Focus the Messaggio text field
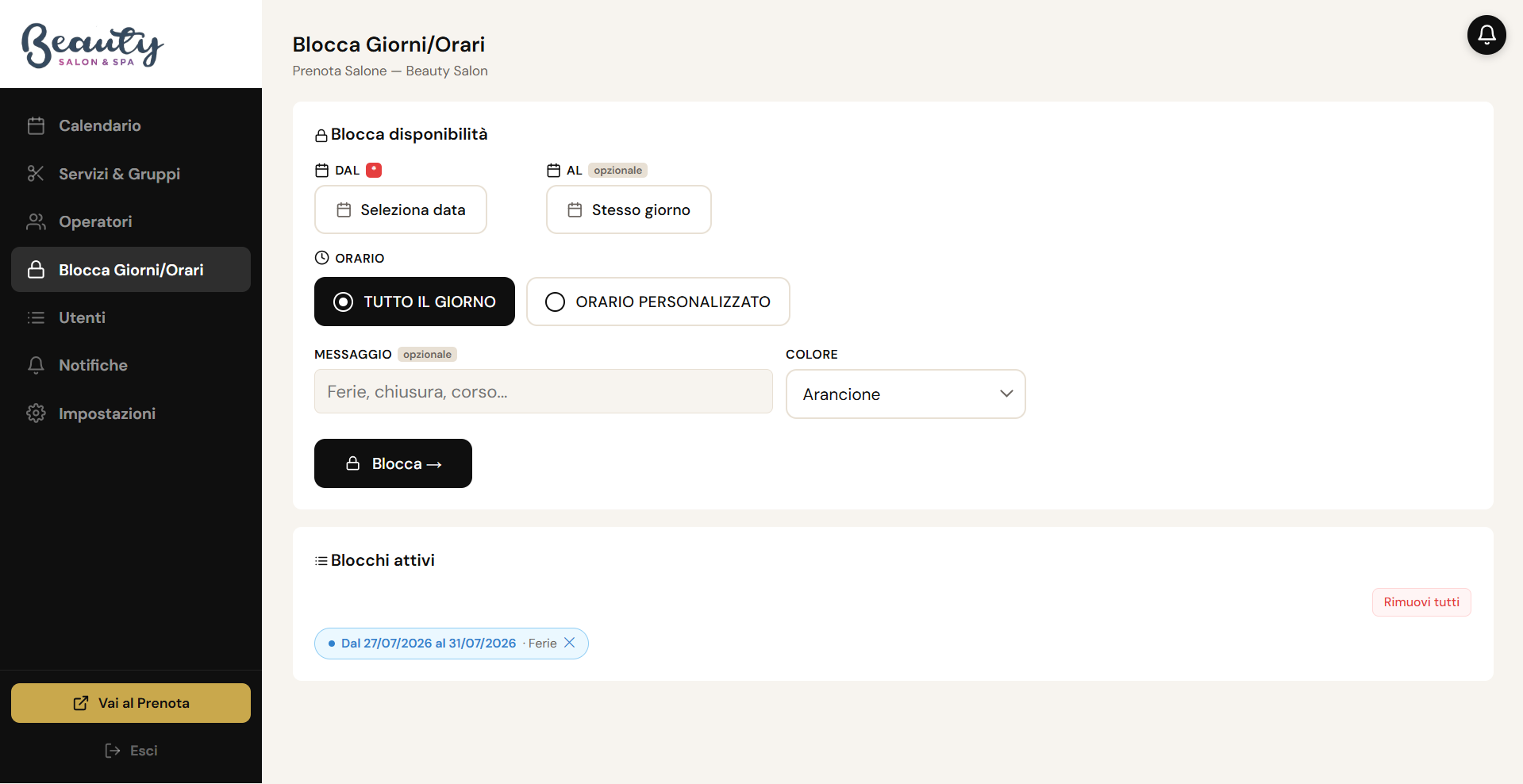The image size is (1523, 784). click(x=544, y=391)
